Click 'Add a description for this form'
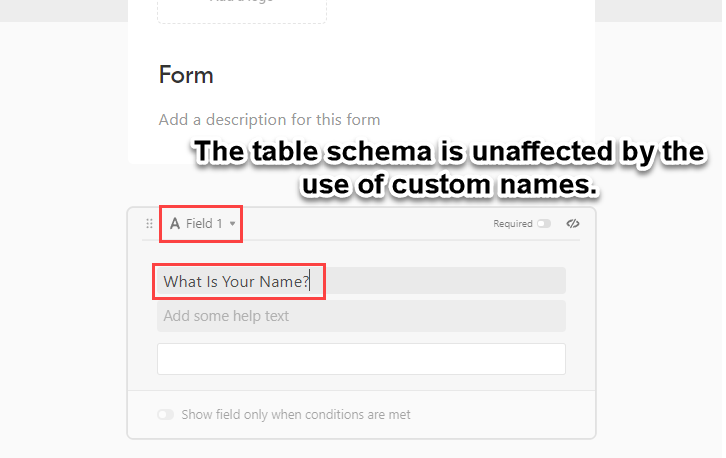The height and width of the screenshot is (458, 726). [x=269, y=119]
